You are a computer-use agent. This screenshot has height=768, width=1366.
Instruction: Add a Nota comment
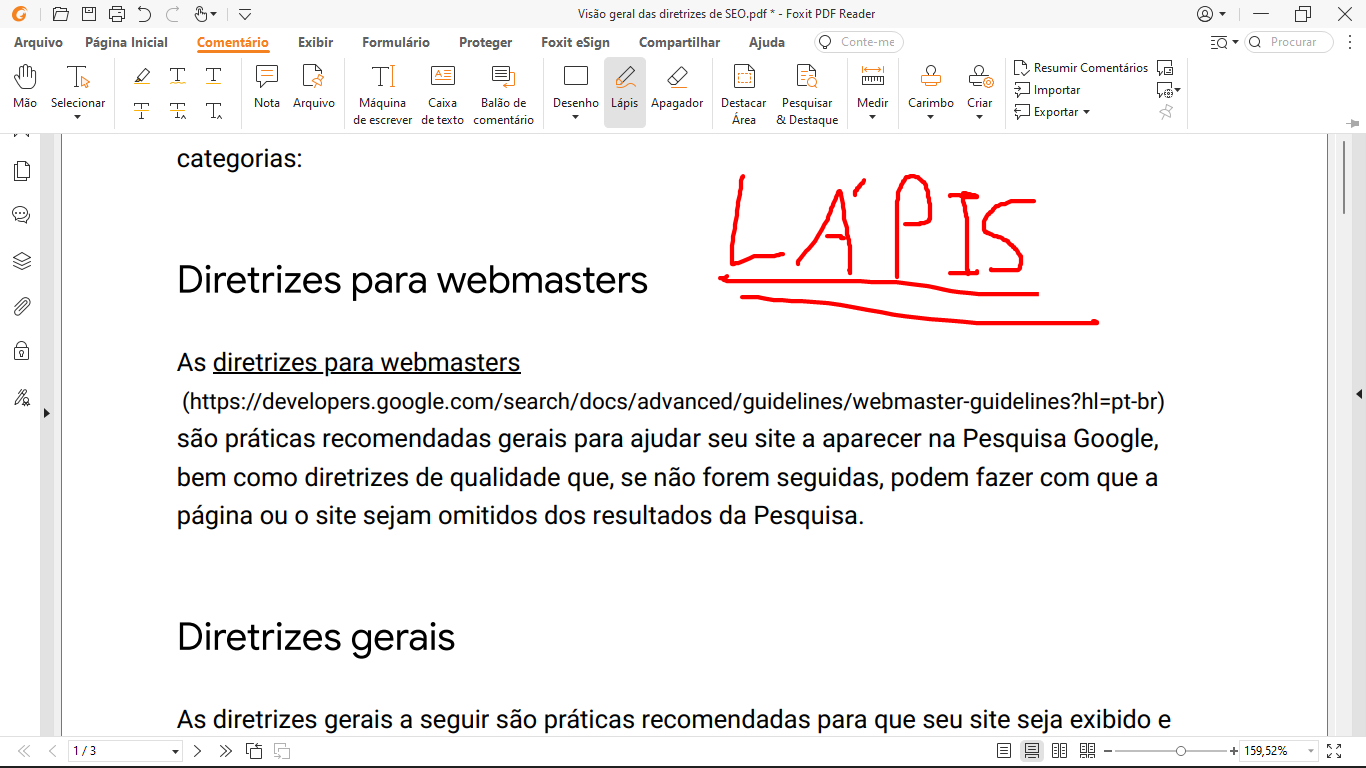pos(267,91)
